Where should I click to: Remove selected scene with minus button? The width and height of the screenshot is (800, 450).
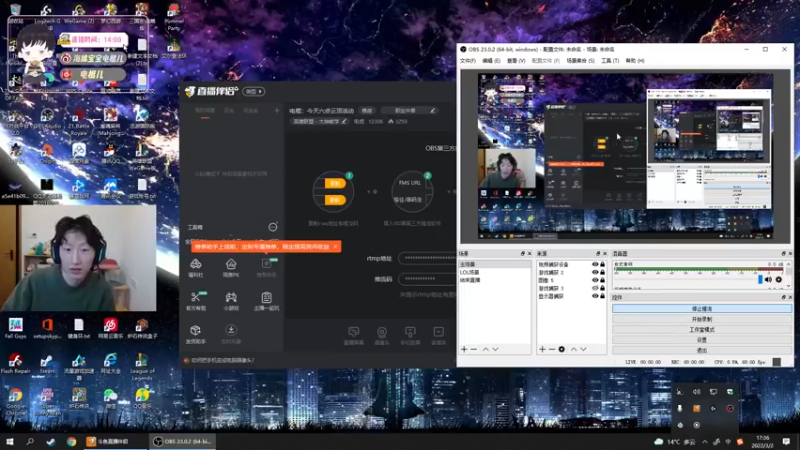(473, 349)
